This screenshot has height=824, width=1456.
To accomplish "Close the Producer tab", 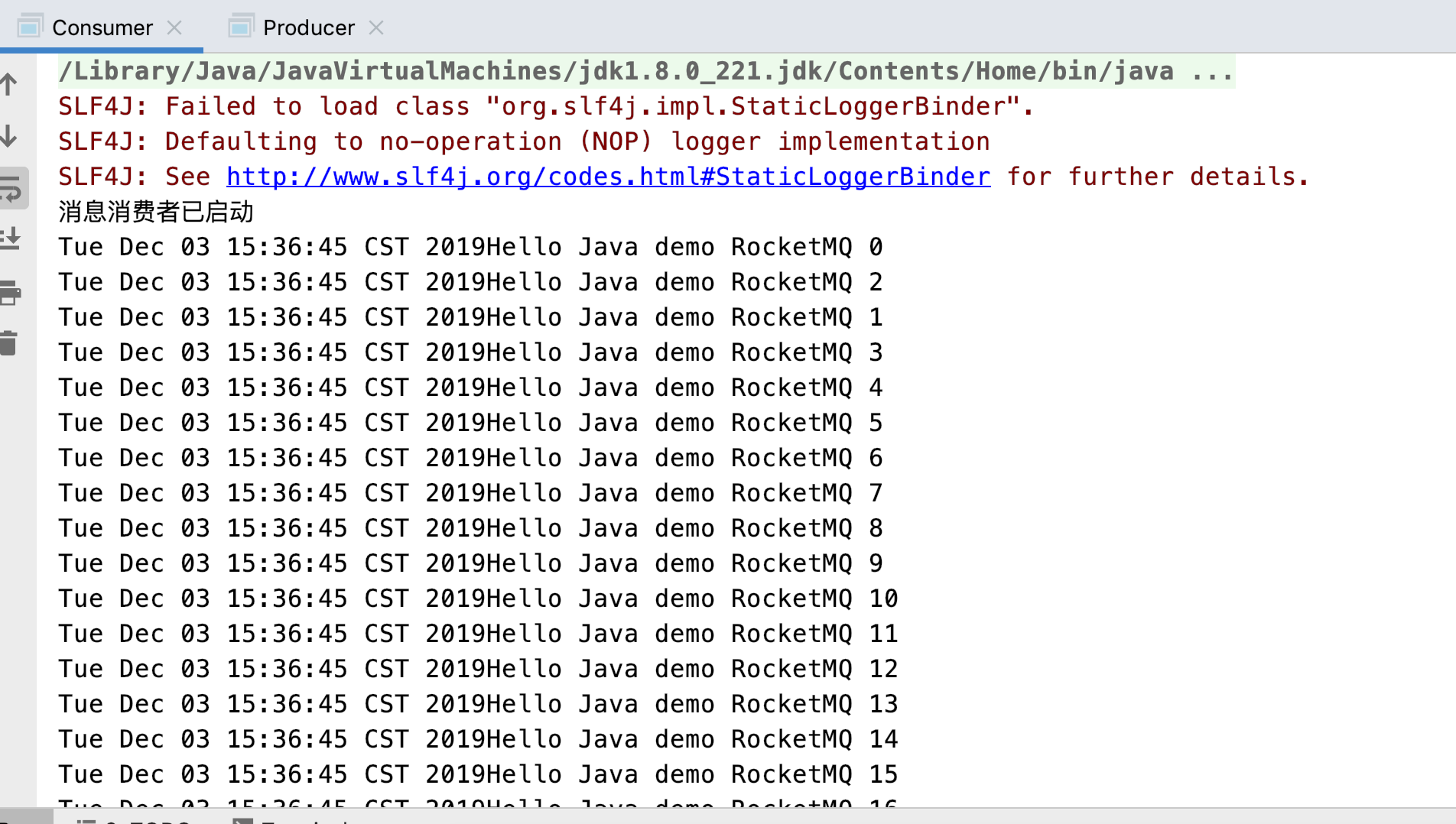I will point(375,28).
